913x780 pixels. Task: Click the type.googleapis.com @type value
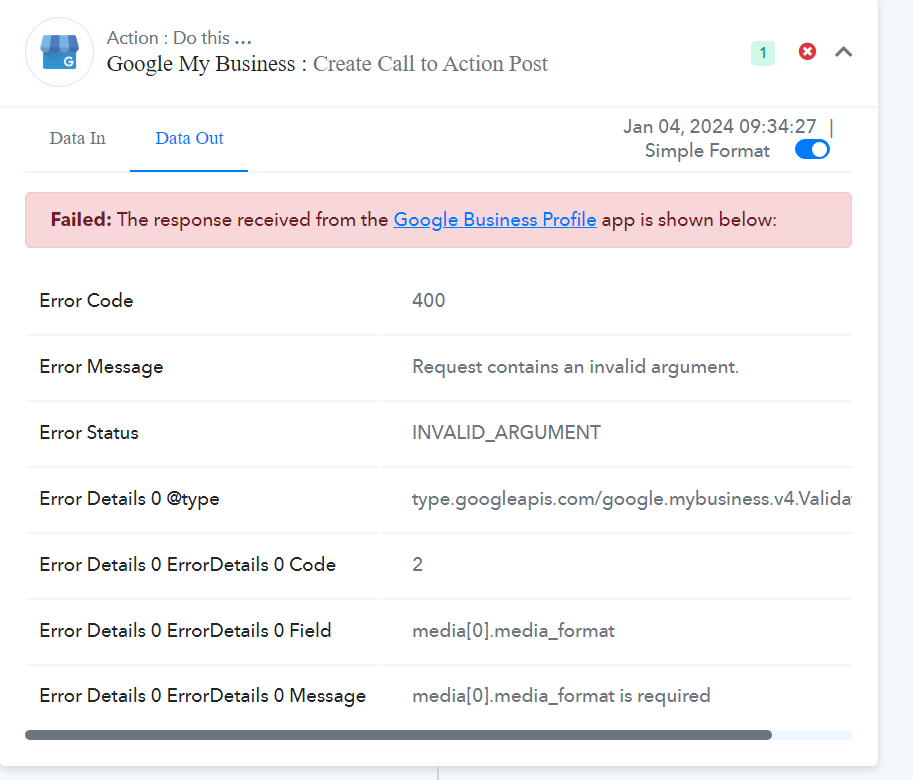632,499
